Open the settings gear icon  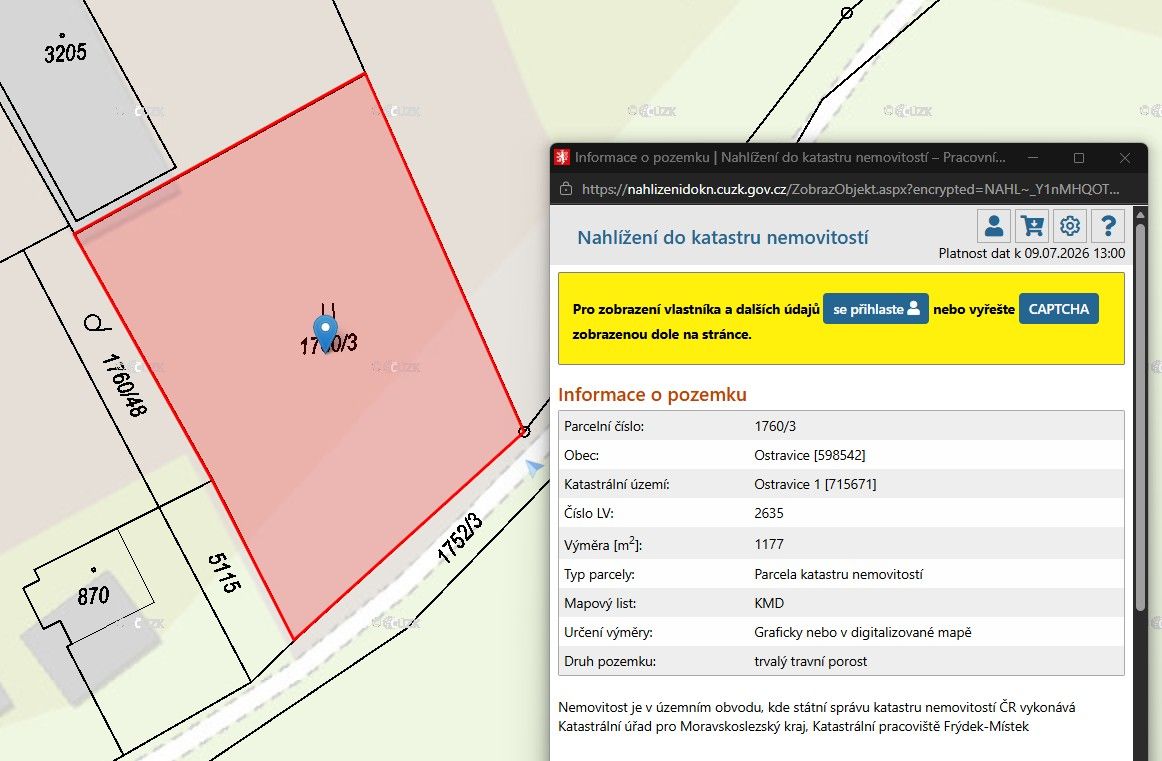(x=1070, y=226)
